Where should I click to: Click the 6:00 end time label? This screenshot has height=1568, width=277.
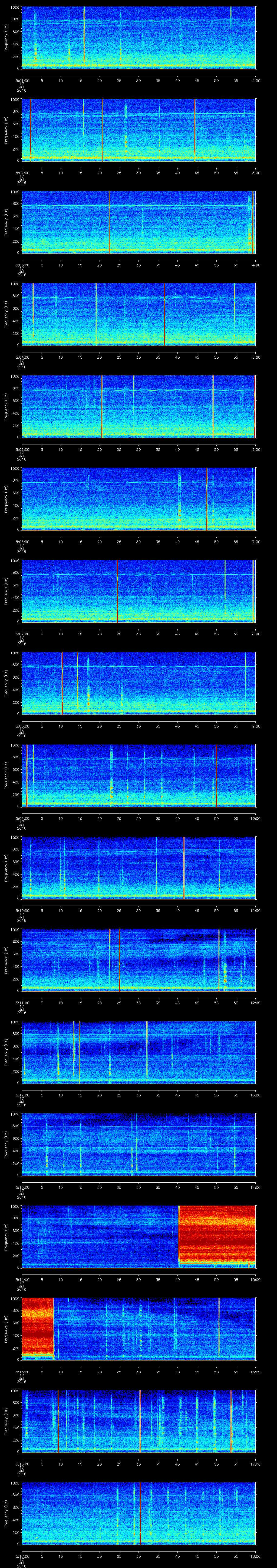(x=256, y=449)
